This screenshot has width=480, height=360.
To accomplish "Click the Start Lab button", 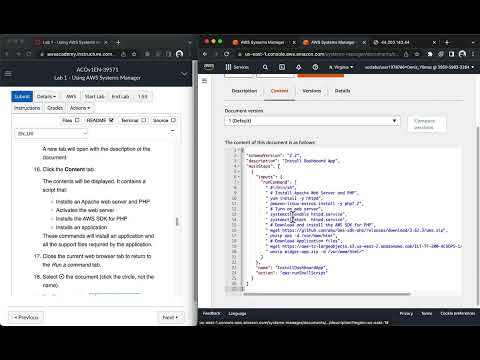I will tap(94, 96).
